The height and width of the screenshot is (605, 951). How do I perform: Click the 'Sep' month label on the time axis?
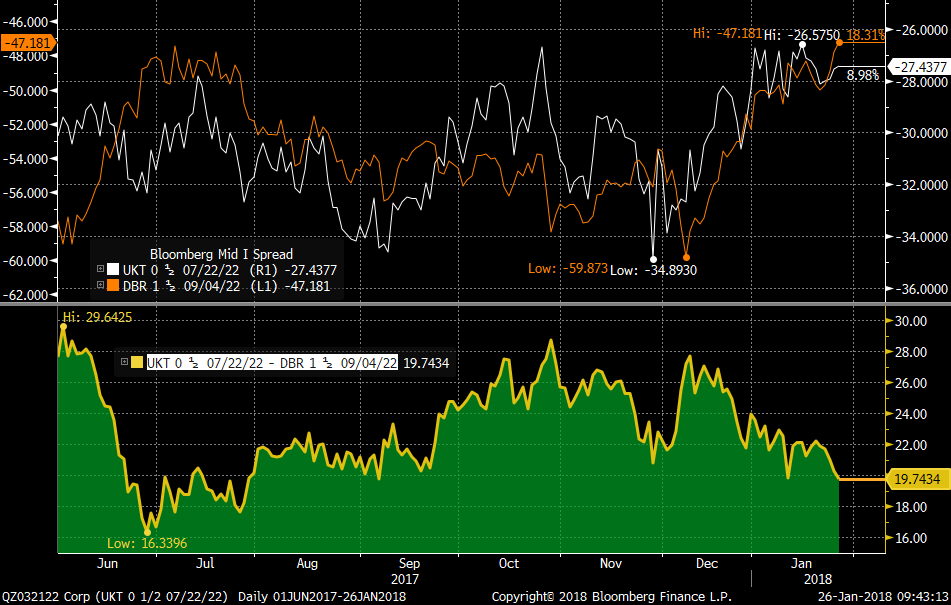(409, 564)
